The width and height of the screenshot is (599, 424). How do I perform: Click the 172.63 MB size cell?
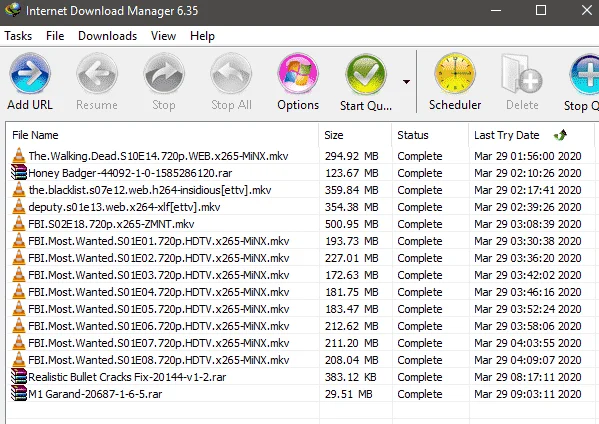pos(351,275)
